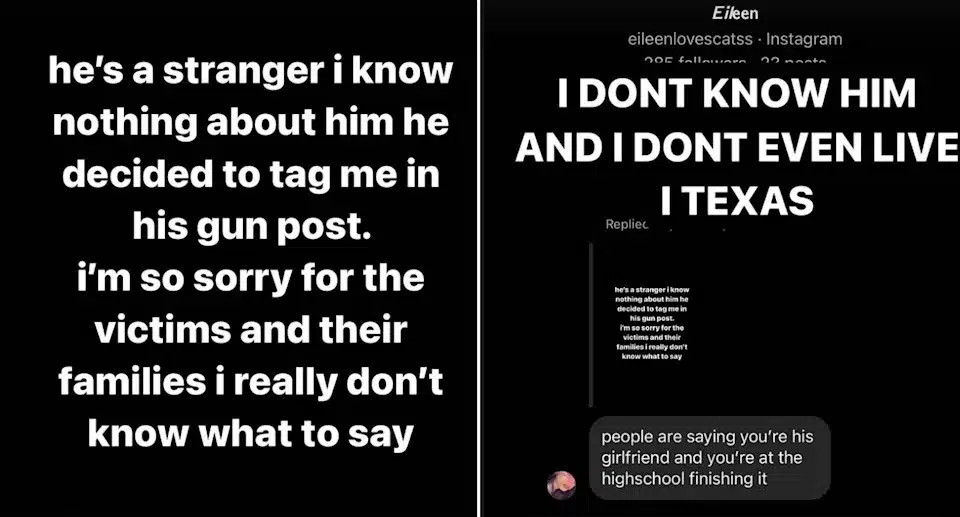This screenshot has height=517, width=960.
Task: Click the 'decided to tag me in' line
Action: point(250,175)
